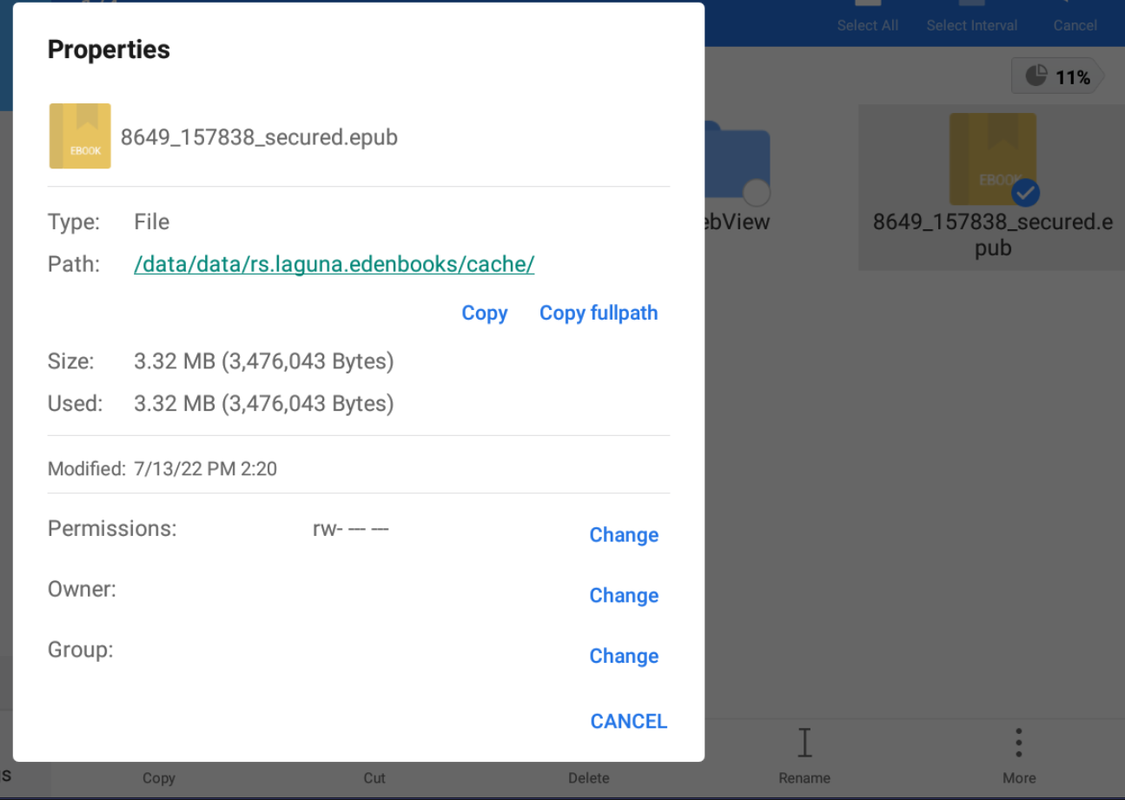
Task: Click the Type value File
Action: coord(151,222)
